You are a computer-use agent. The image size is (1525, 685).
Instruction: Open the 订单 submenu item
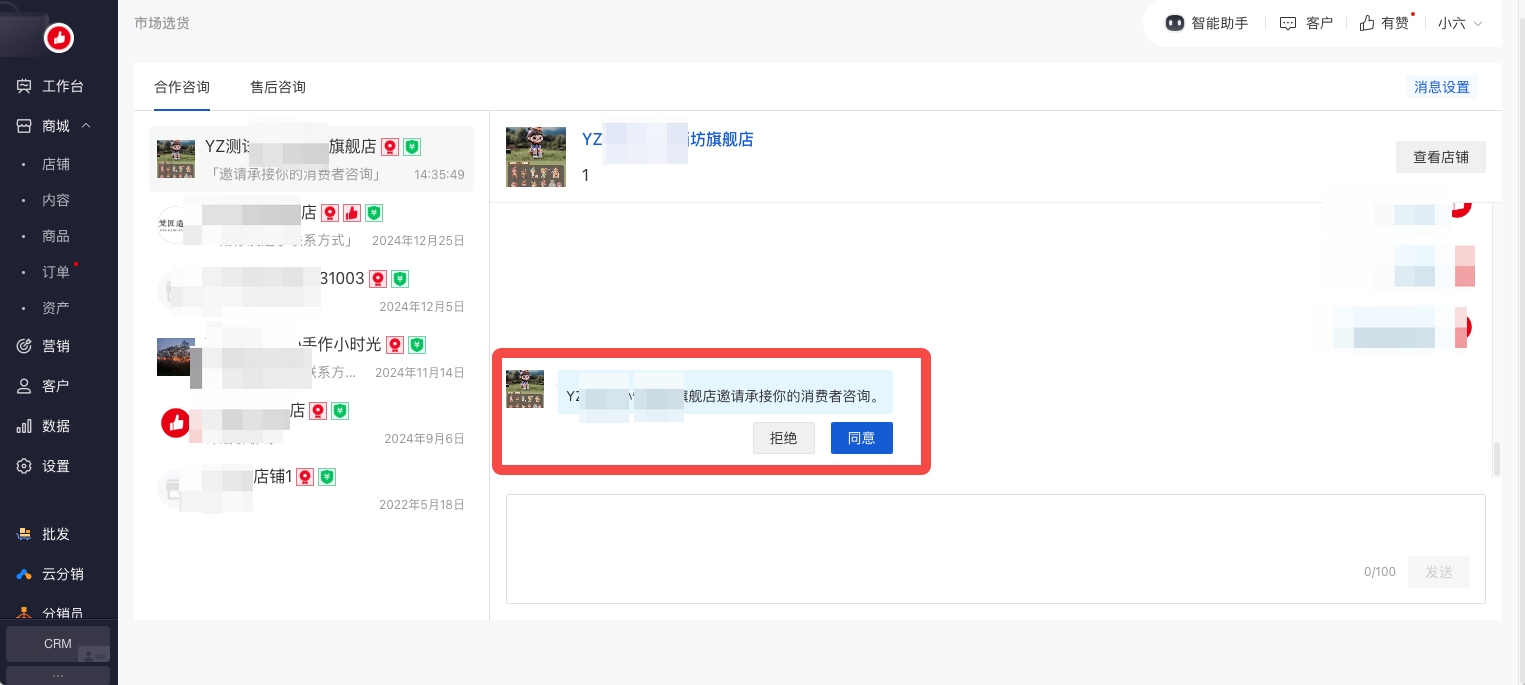click(x=56, y=272)
